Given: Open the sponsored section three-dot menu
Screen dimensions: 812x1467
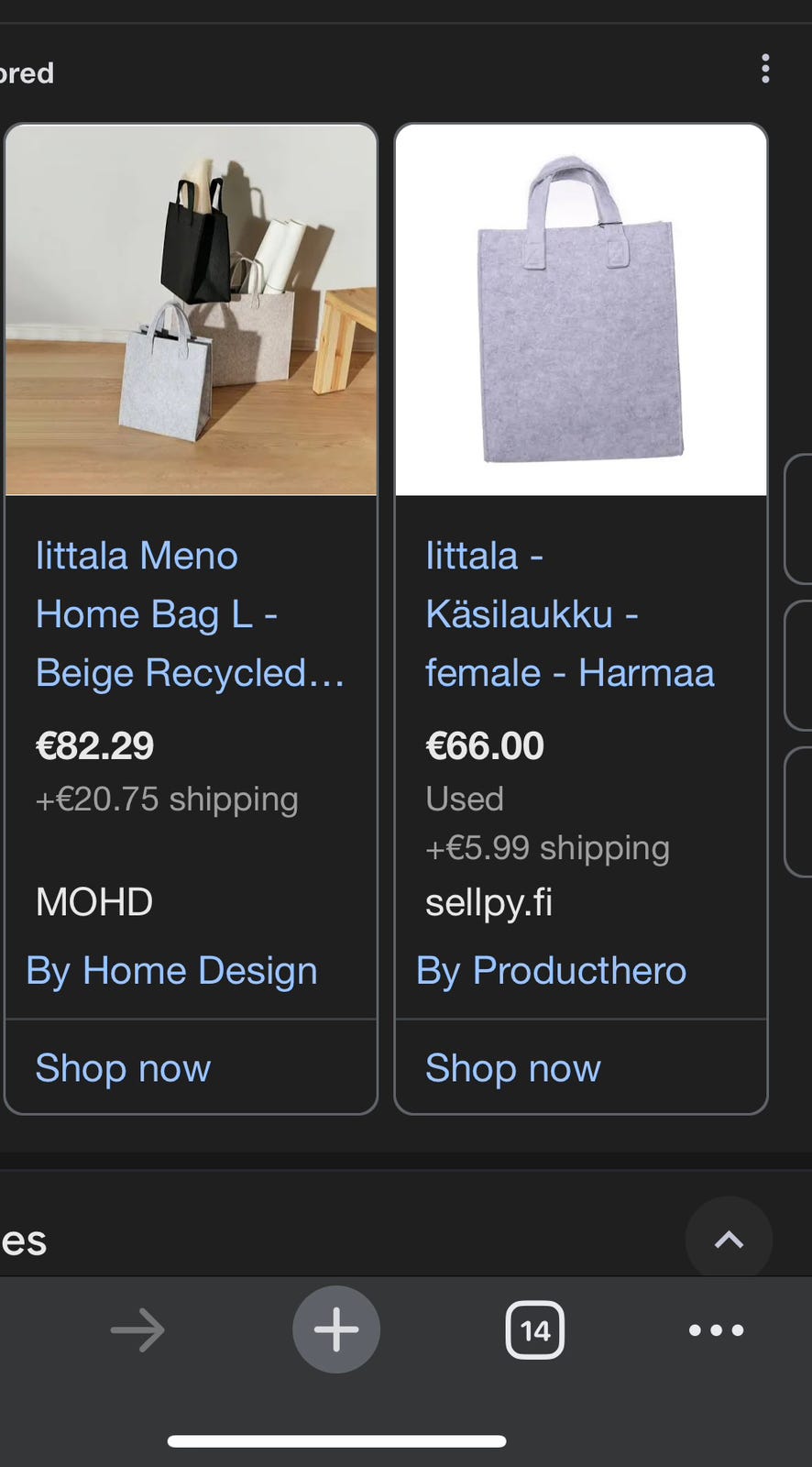Looking at the screenshot, I should pos(765,69).
